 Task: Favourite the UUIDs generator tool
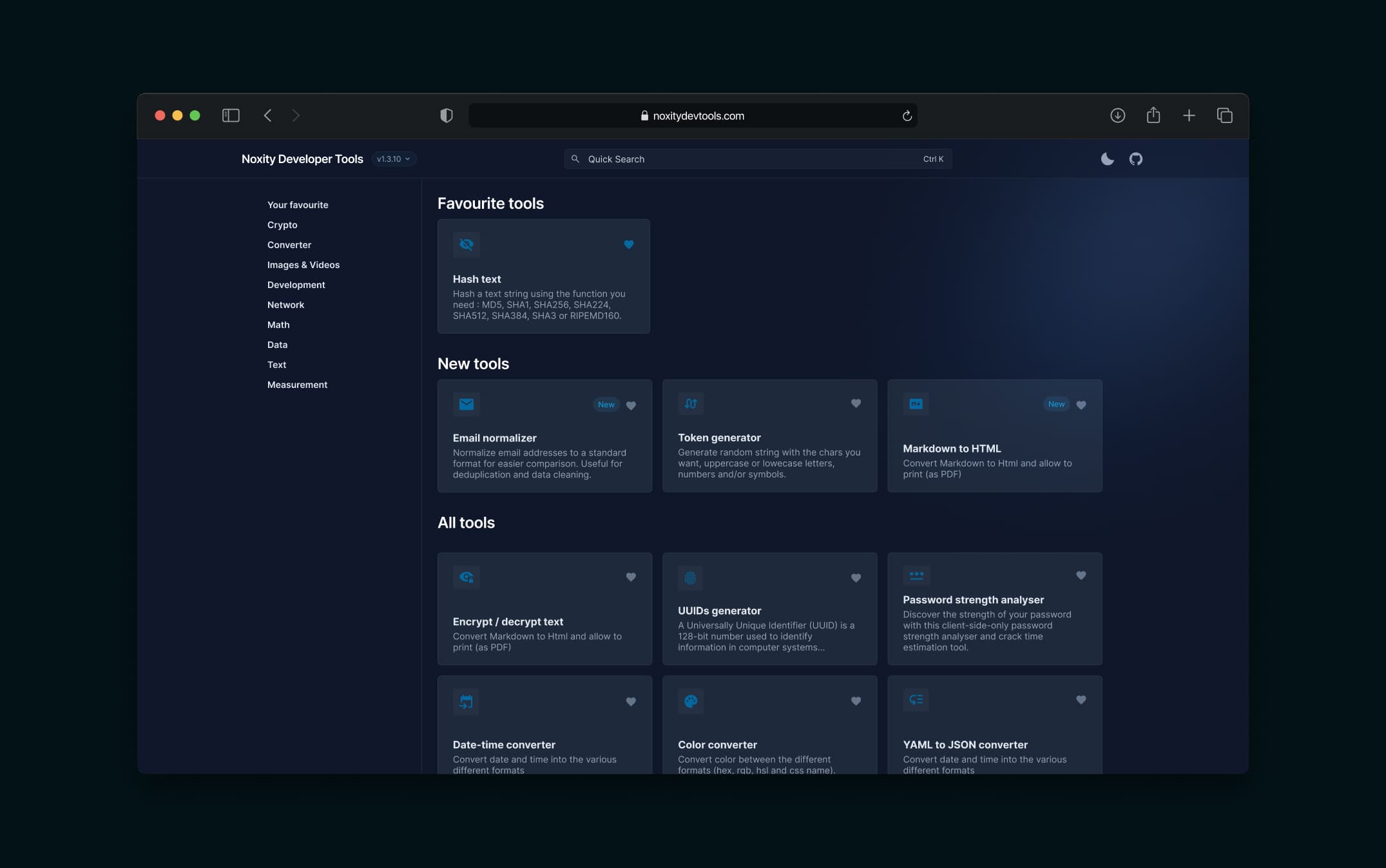(x=856, y=578)
